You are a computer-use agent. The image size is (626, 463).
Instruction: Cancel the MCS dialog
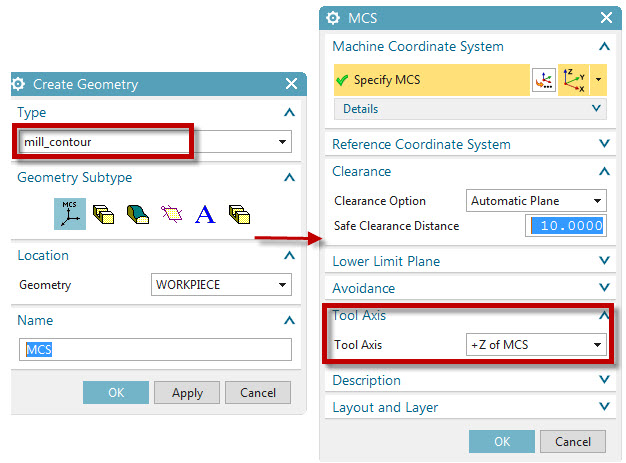(573, 441)
